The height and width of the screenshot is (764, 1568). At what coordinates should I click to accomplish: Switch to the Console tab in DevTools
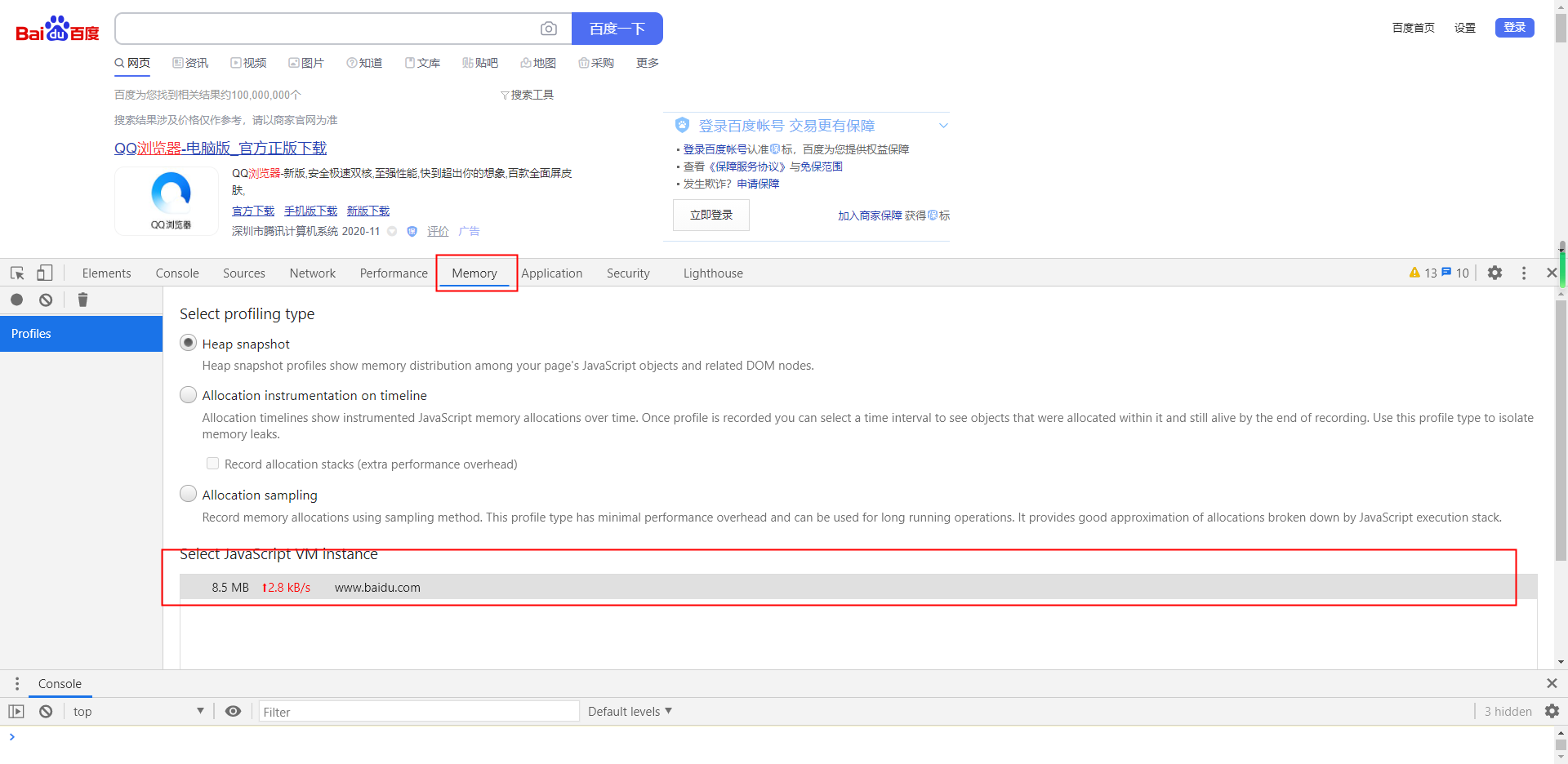[177, 273]
